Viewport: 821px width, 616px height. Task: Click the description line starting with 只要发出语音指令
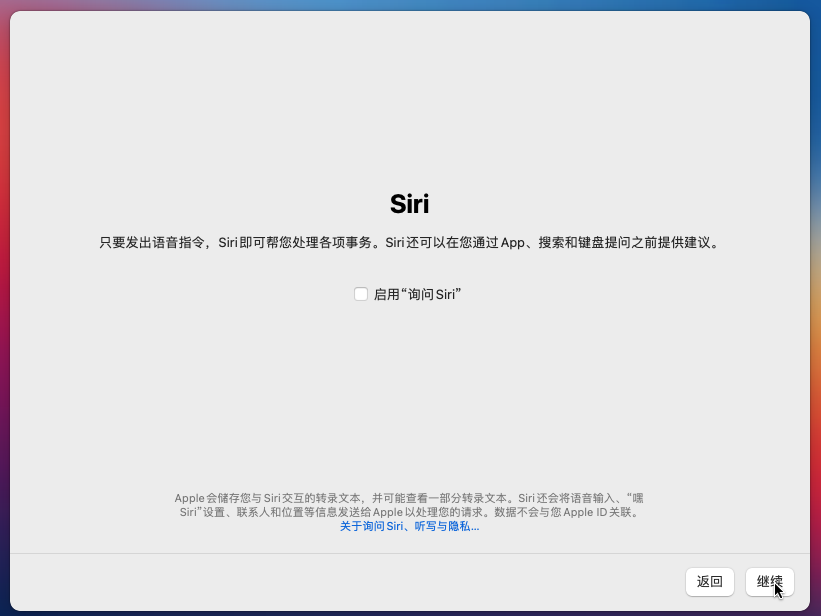pos(409,243)
